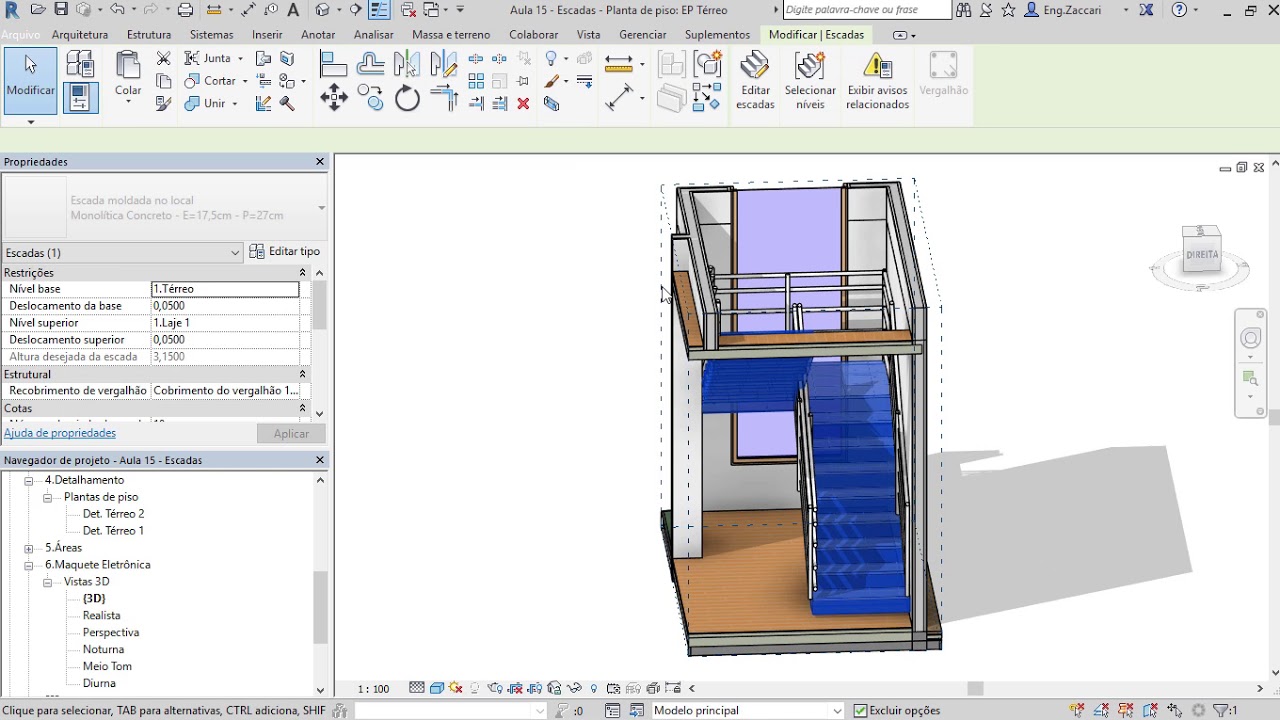This screenshot has width=1280, height=720.
Task: Click the Editar tipo button
Action: 285,252
